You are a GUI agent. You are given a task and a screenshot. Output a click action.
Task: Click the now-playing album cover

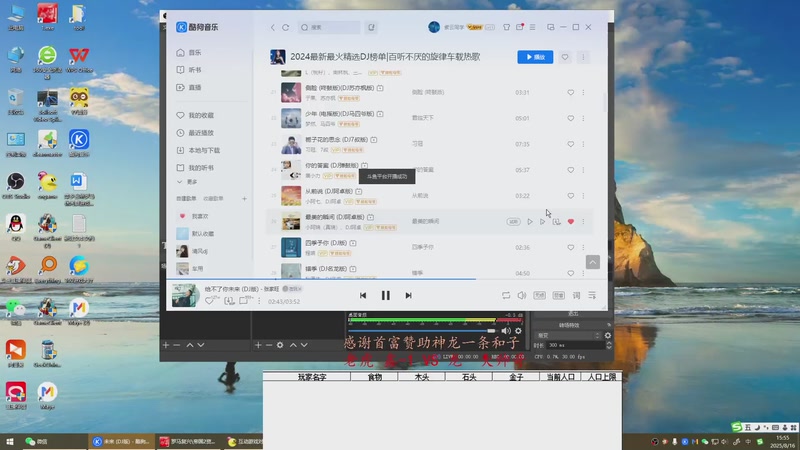[185, 295]
